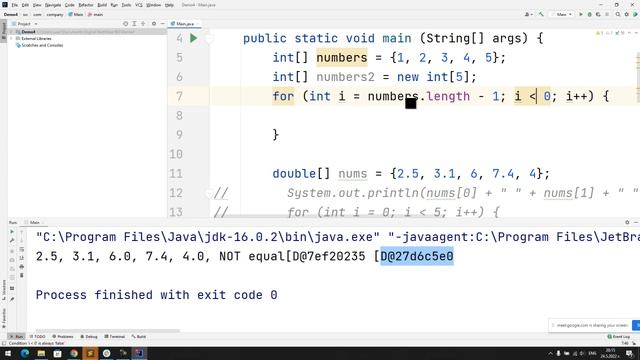640x360 pixels.
Task: Open Run panel settings gear
Action: [627, 222]
